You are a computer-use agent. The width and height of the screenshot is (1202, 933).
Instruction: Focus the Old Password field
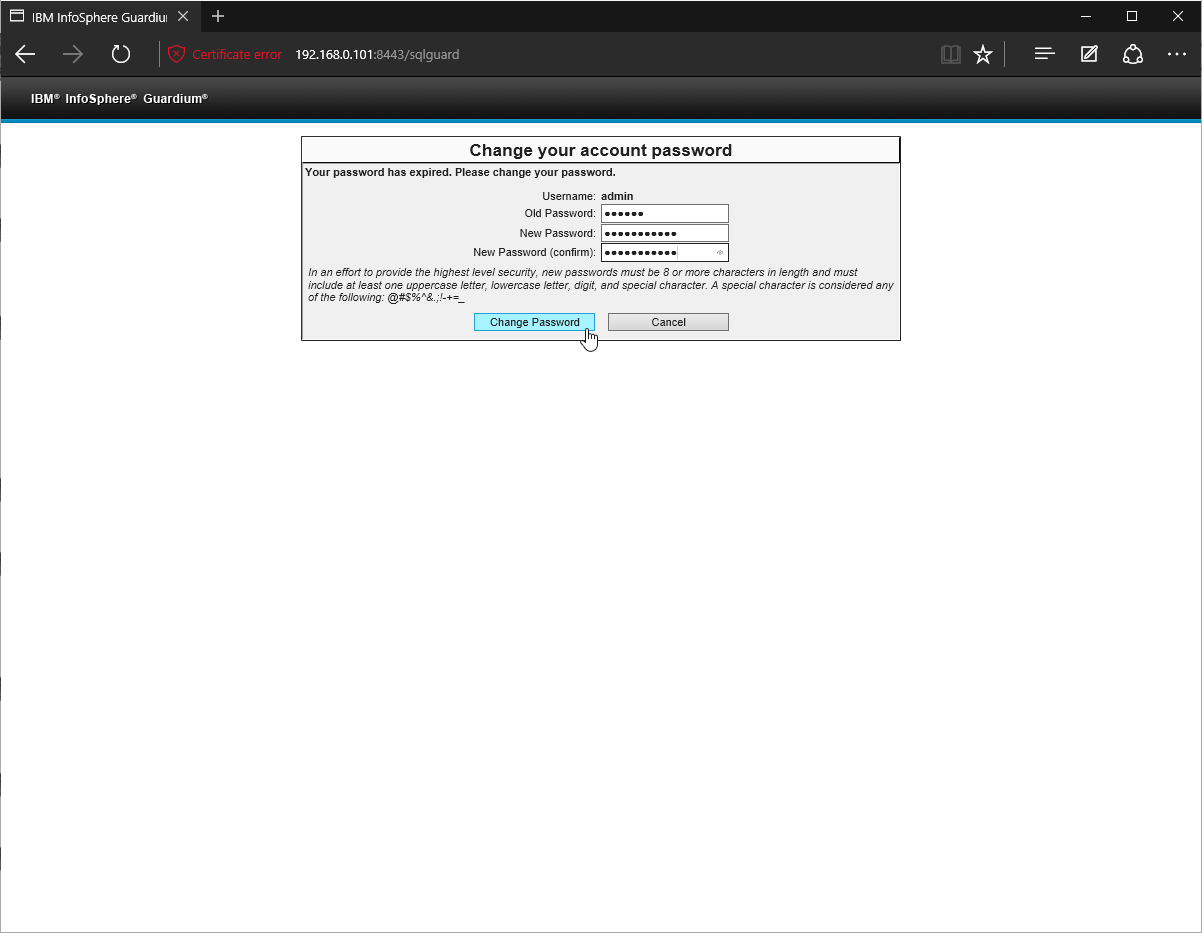[x=664, y=213]
